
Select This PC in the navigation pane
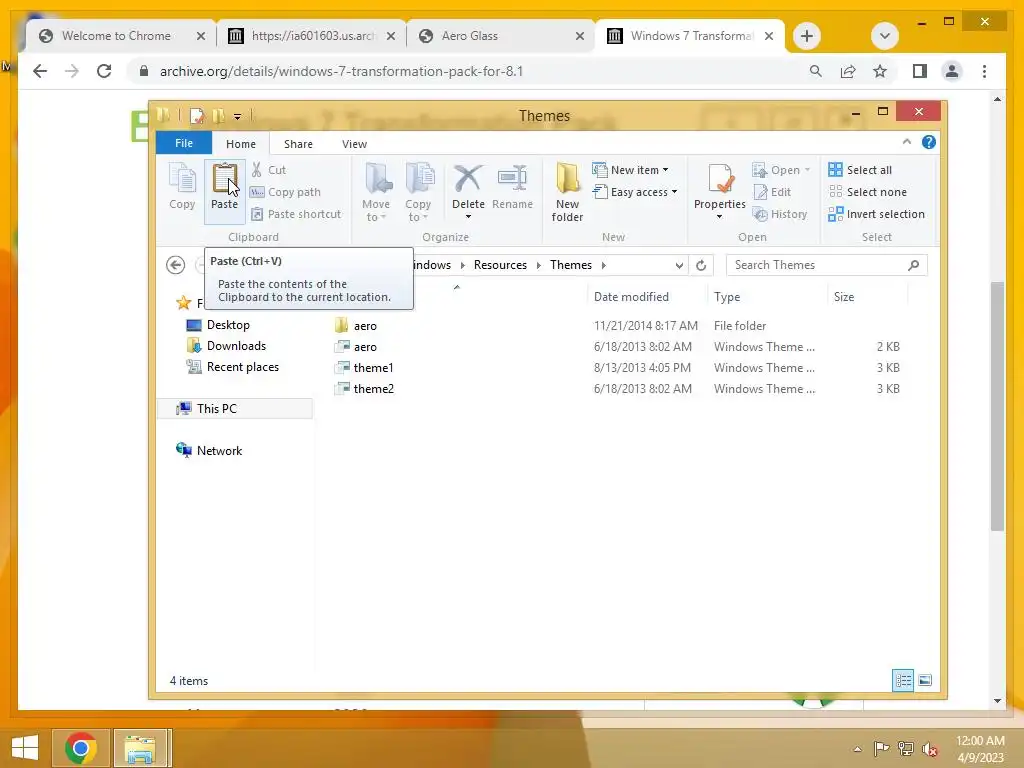click(x=217, y=408)
